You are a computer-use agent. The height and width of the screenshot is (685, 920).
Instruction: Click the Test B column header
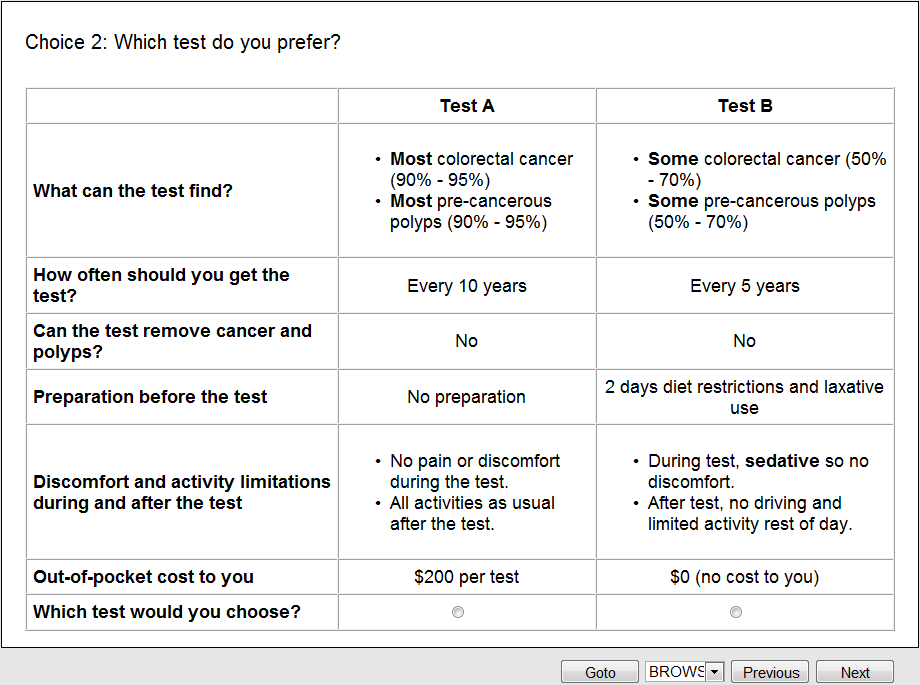[x=745, y=106]
